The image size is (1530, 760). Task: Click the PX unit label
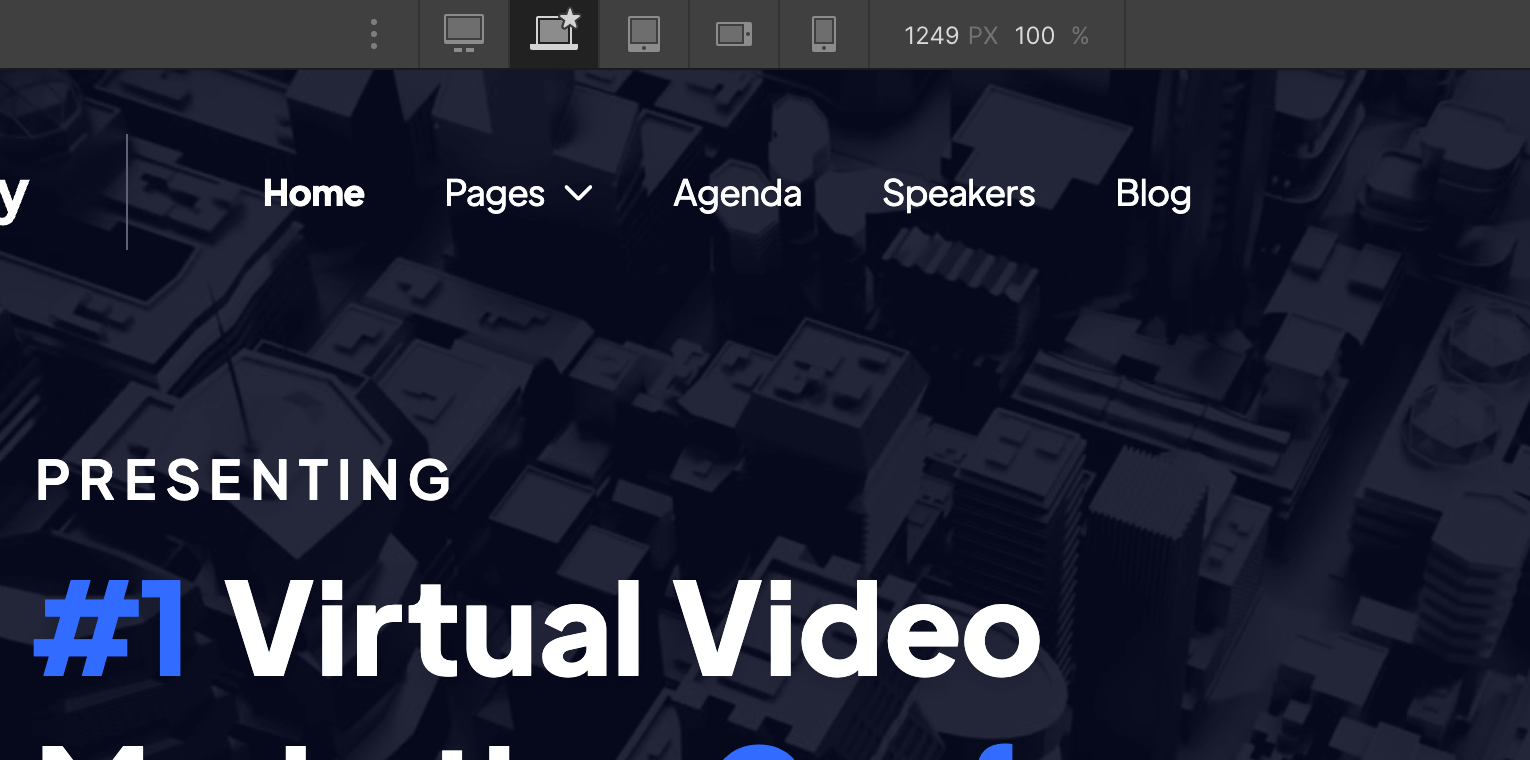click(982, 35)
